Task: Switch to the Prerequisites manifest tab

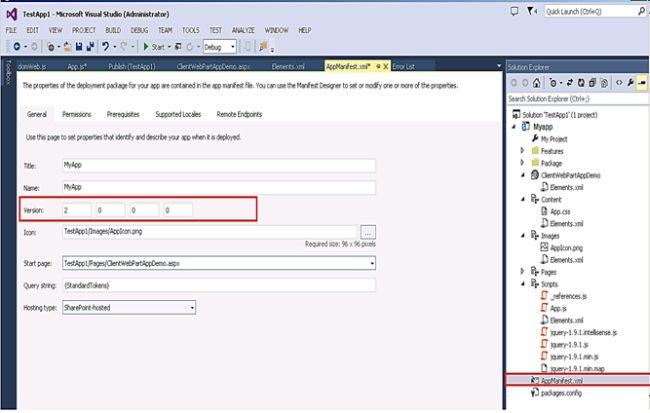Action: pos(123,114)
